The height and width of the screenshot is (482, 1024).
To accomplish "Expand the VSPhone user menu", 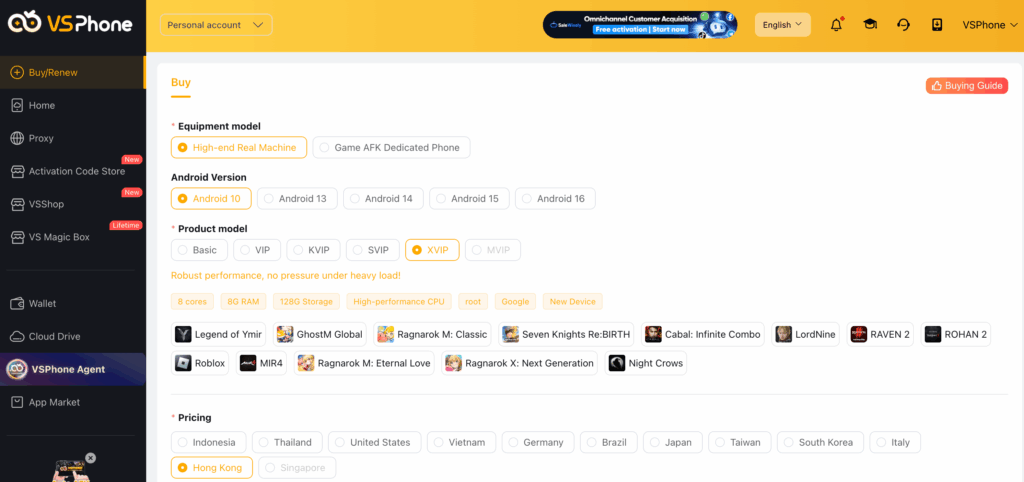I will pyautogui.click(x=989, y=25).
